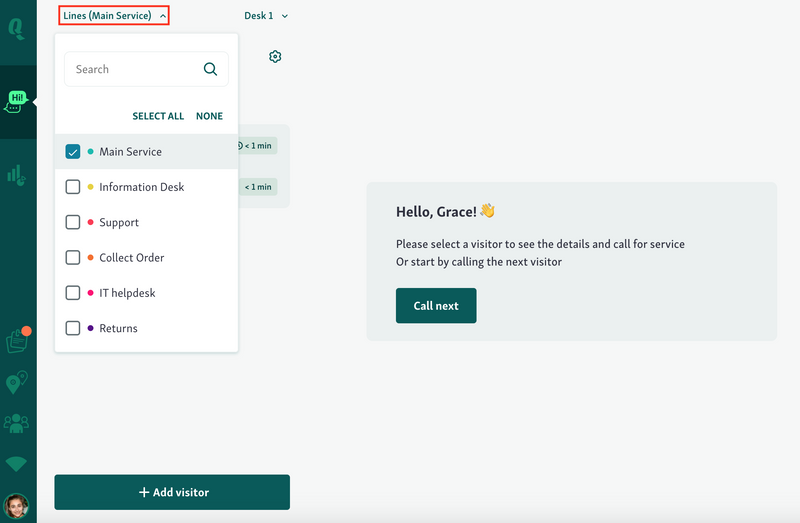The width and height of the screenshot is (800, 523).
Task: Check the Information Desk checkbox
Action: click(x=73, y=187)
